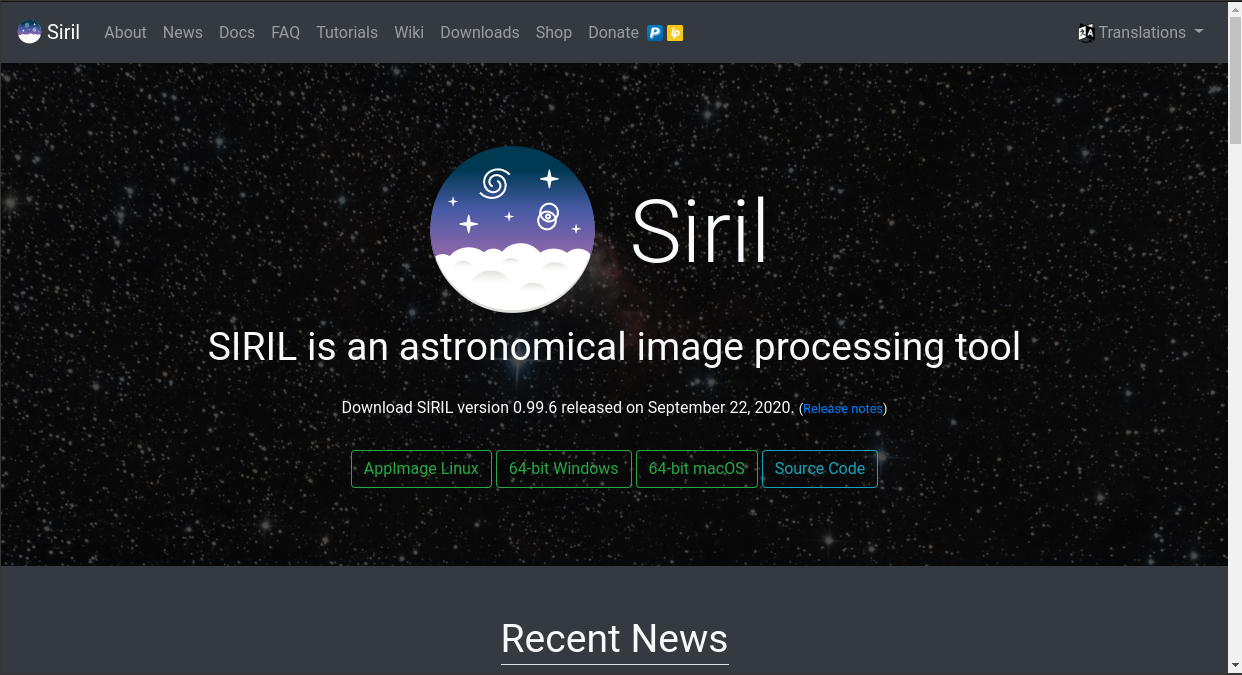Open the Wiki link
This screenshot has width=1242, height=675.
(409, 32)
